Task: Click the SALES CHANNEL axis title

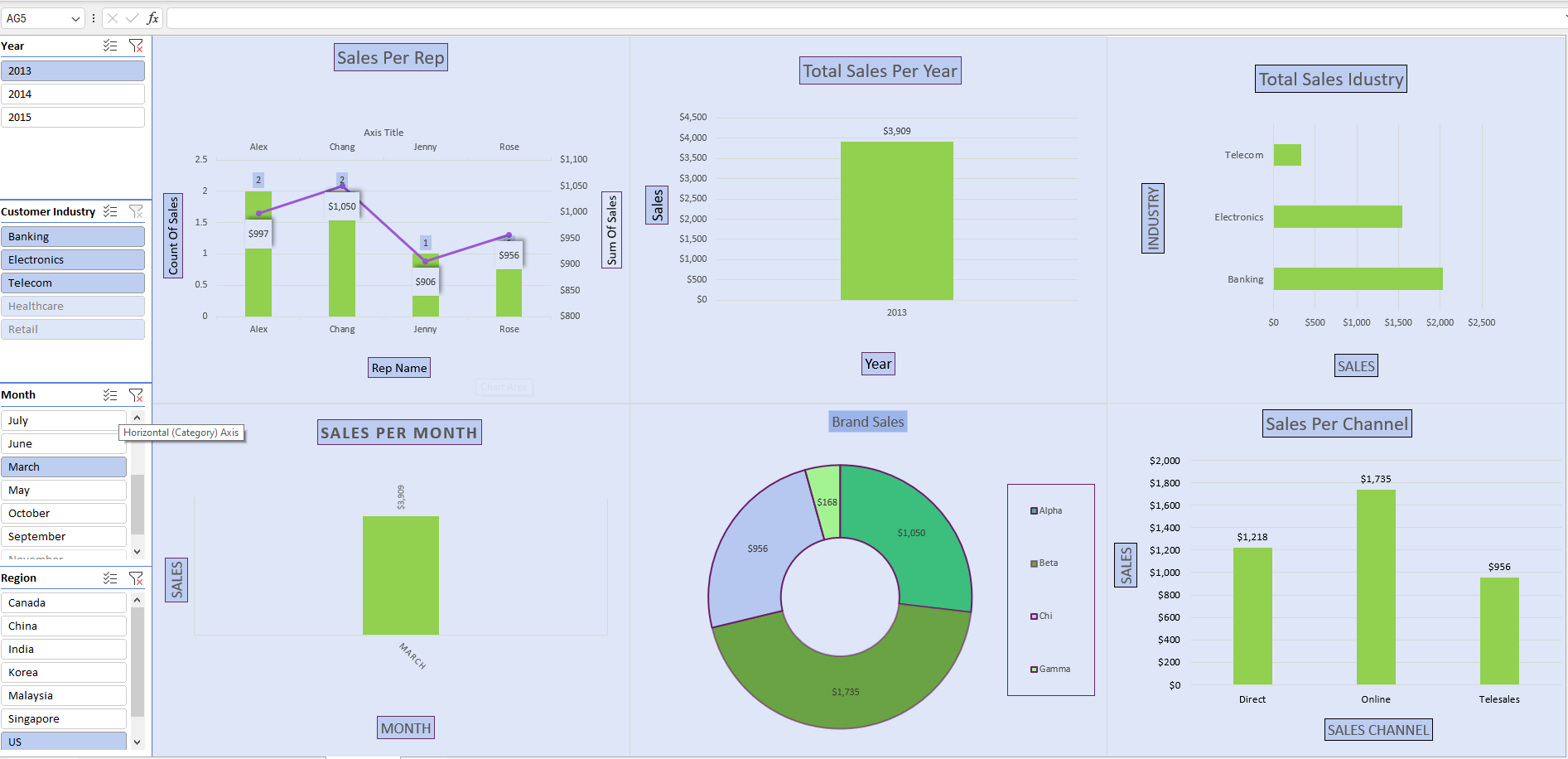Action: click(x=1377, y=729)
